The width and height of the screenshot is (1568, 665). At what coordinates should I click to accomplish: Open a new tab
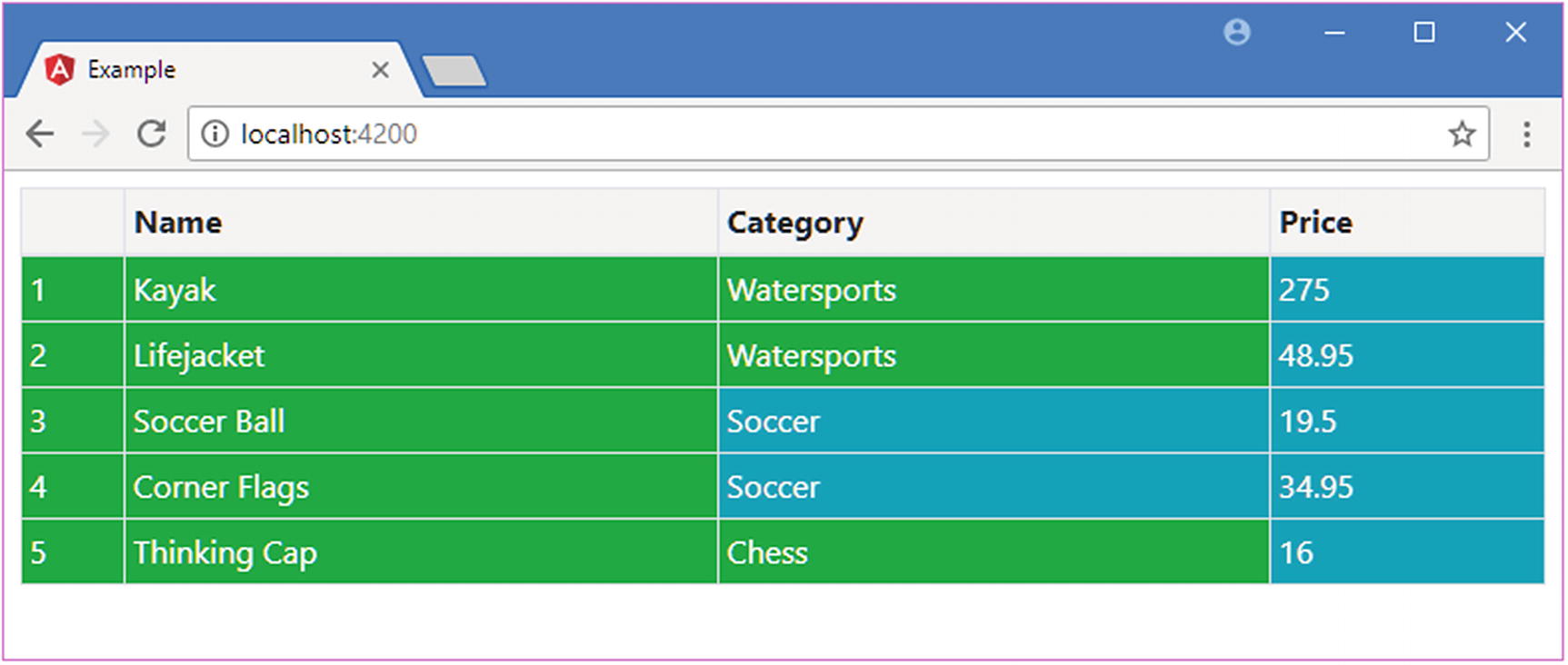[454, 71]
